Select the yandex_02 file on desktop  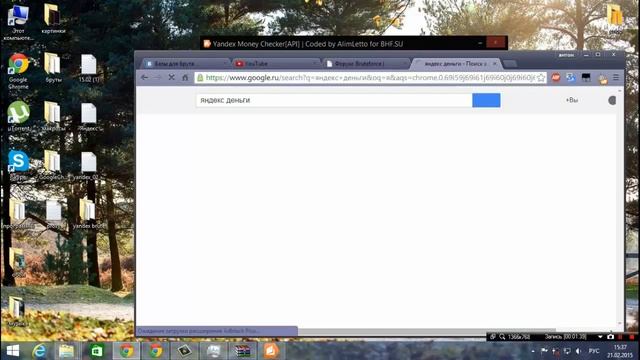coord(88,166)
